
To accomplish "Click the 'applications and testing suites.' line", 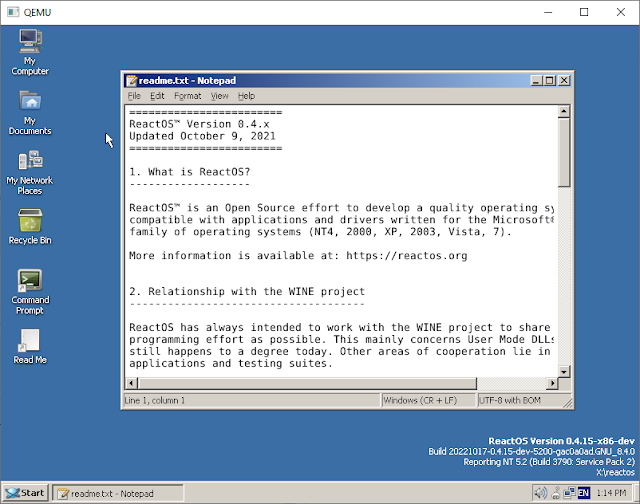I will 231,363.
